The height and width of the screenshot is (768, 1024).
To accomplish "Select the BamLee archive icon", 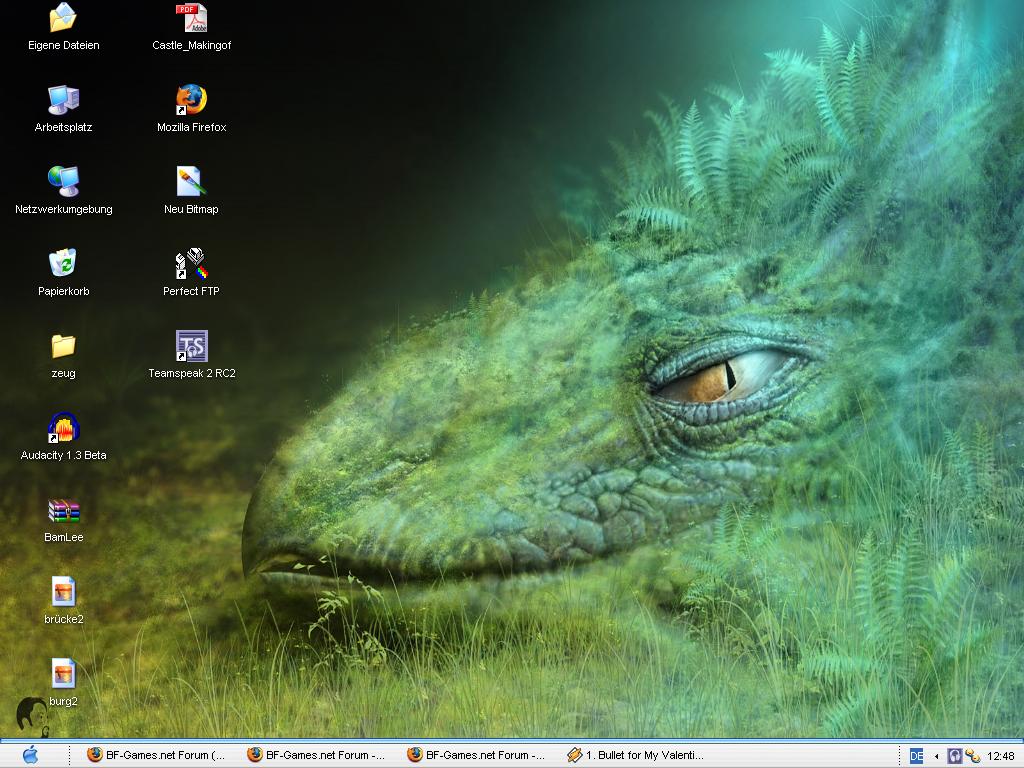I will [x=63, y=511].
